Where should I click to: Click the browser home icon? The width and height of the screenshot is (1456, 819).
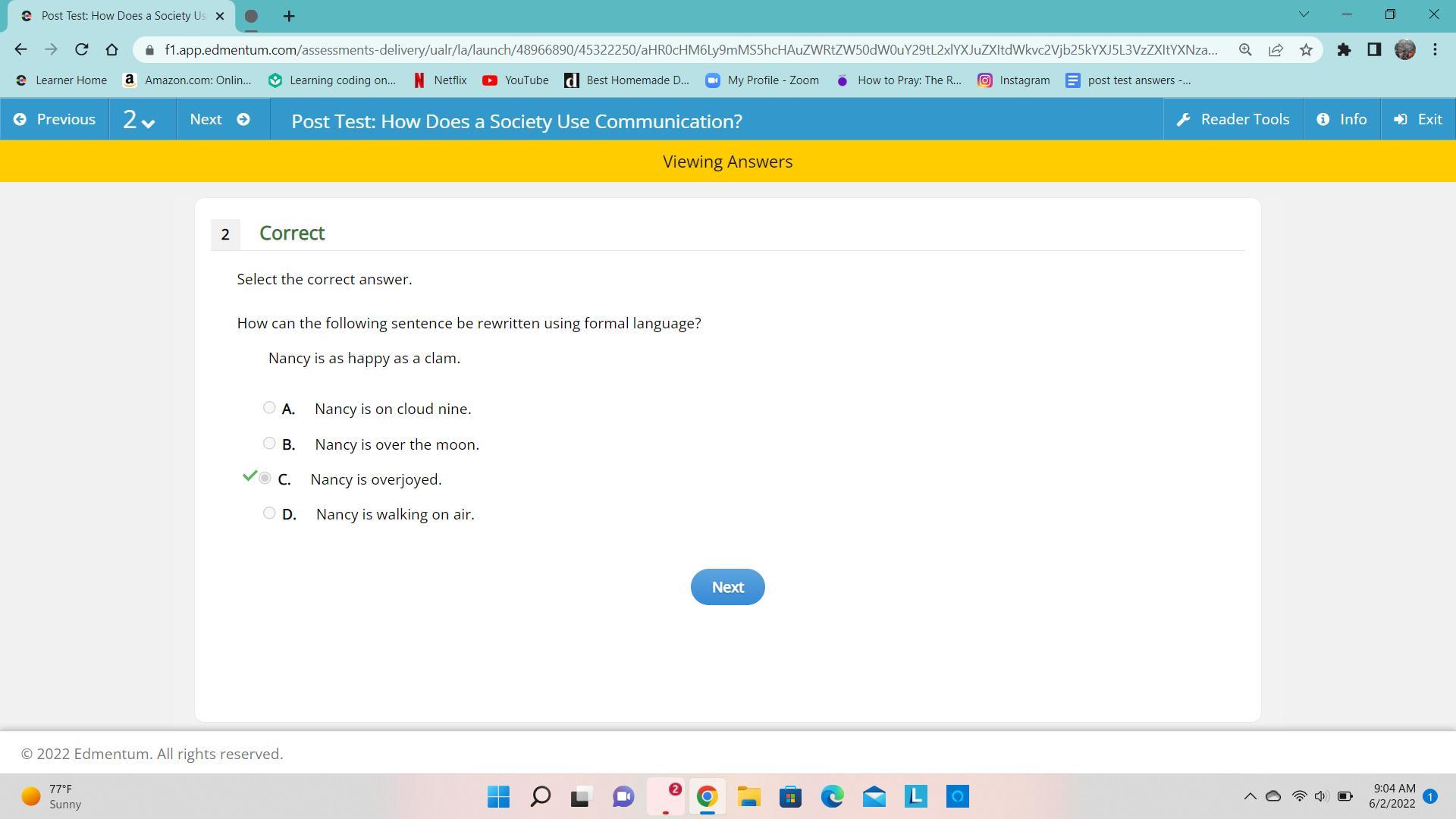click(x=112, y=50)
